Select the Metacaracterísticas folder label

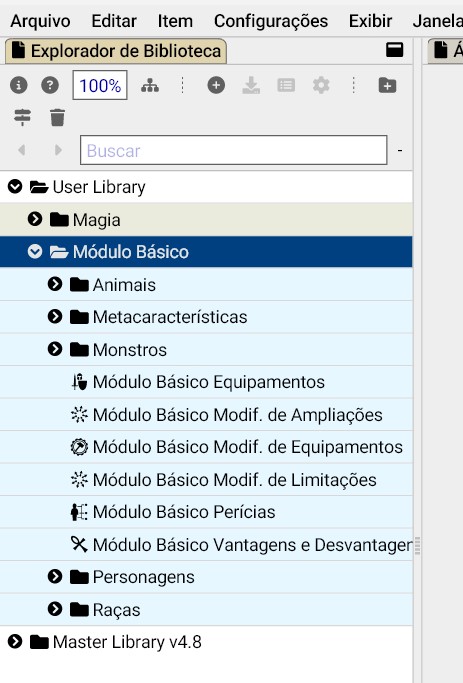tap(170, 317)
